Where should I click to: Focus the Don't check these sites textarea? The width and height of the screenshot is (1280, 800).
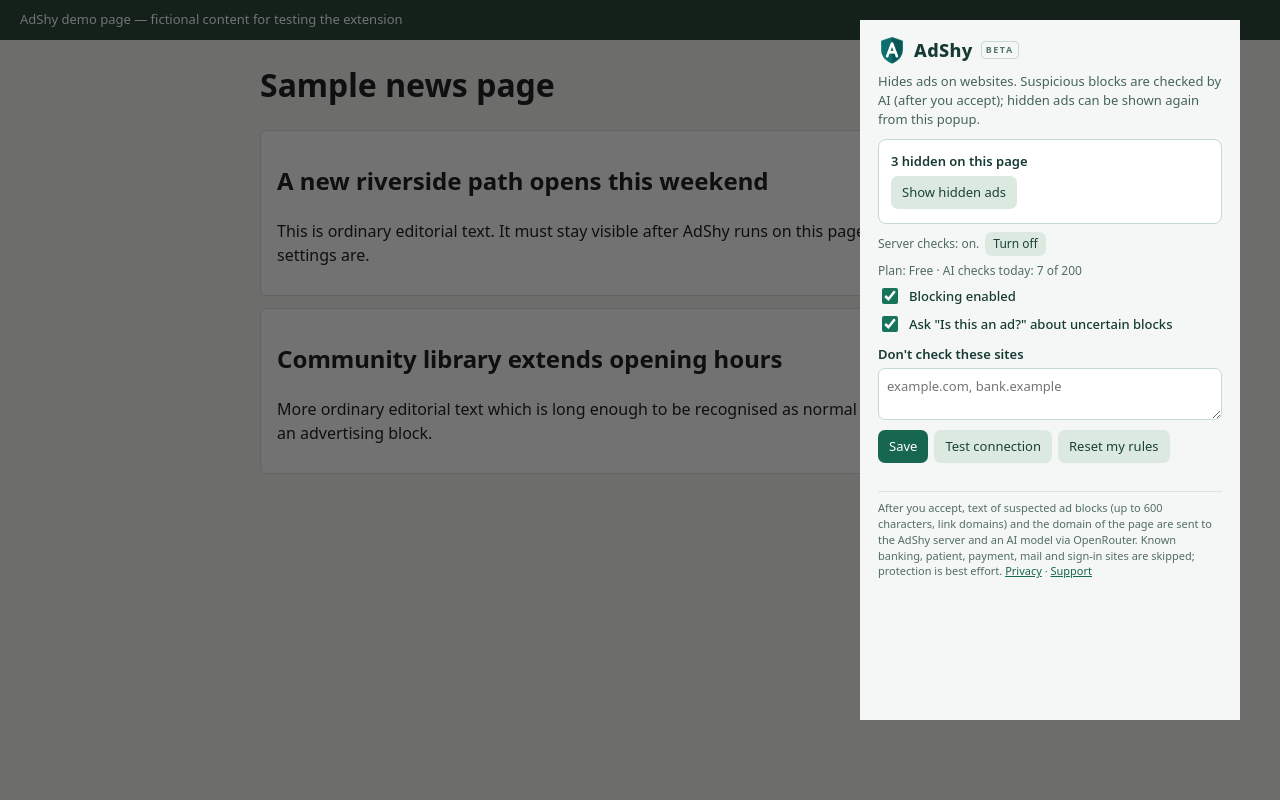(1050, 394)
